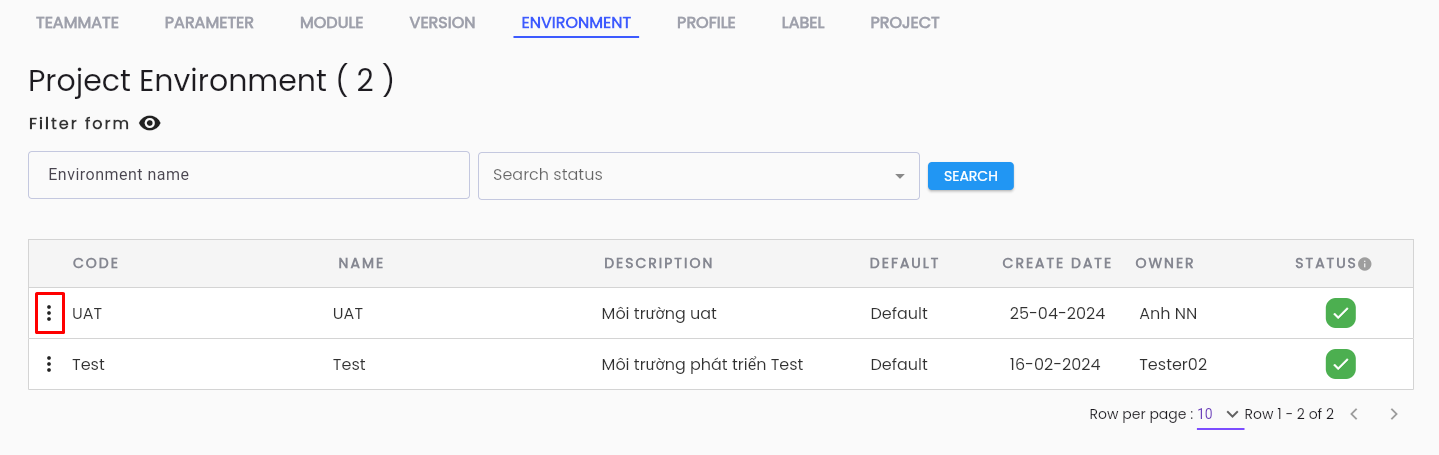Click Default value in Test row

point(899,365)
